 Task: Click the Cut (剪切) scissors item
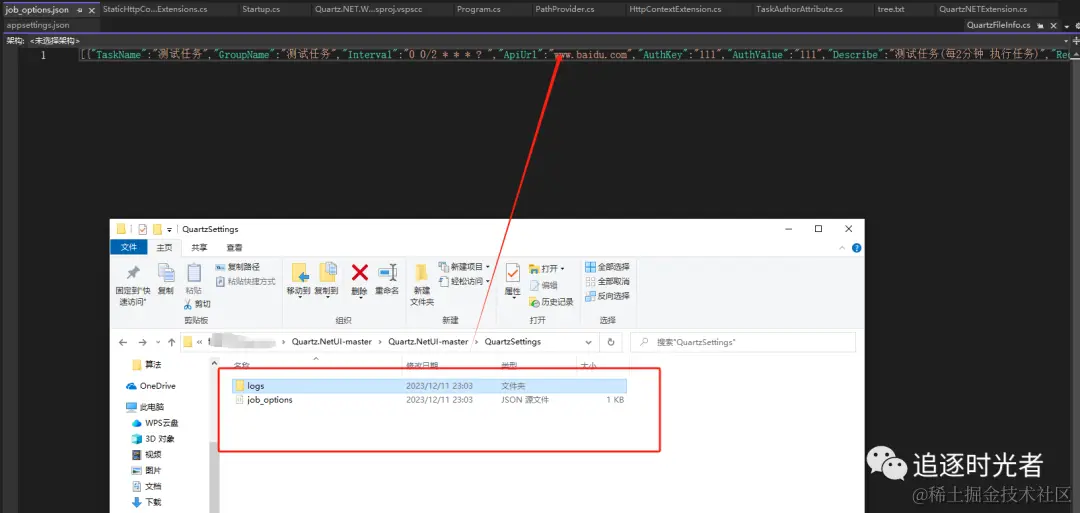(197, 304)
